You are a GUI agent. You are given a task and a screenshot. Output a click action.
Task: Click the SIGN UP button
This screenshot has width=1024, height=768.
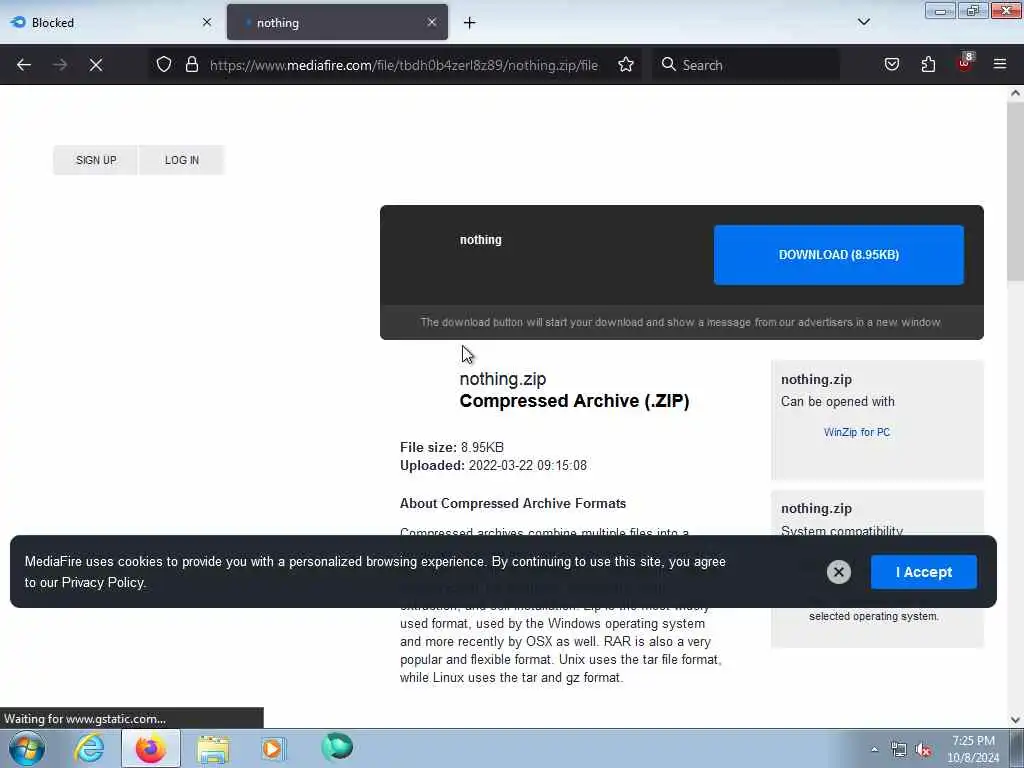(96, 160)
